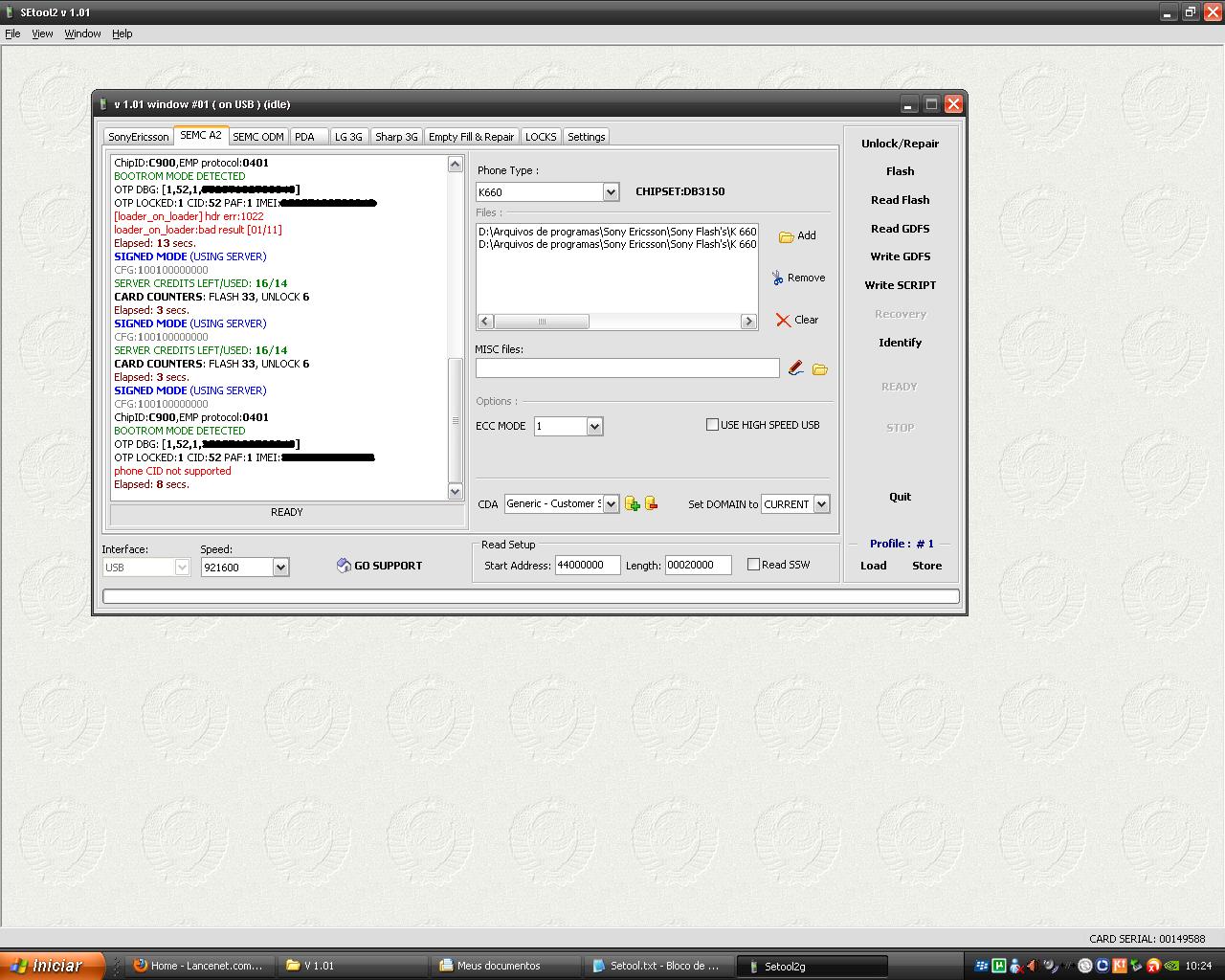The image size is (1225, 980).
Task: Open the View menu
Action: click(x=42, y=33)
